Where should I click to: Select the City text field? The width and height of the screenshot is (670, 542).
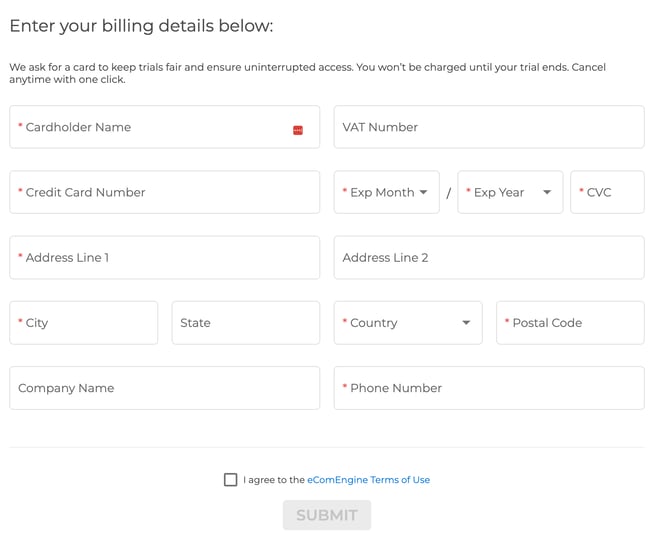pos(84,323)
